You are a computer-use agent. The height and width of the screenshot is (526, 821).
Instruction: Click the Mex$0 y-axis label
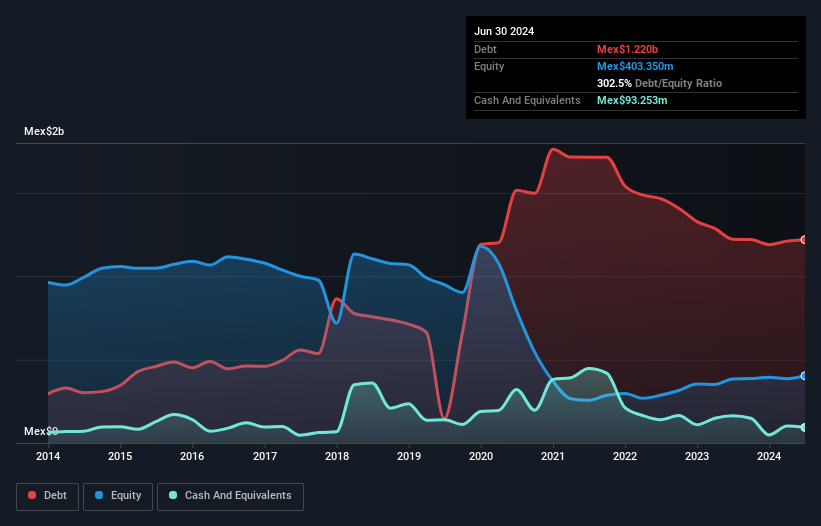click(x=41, y=431)
